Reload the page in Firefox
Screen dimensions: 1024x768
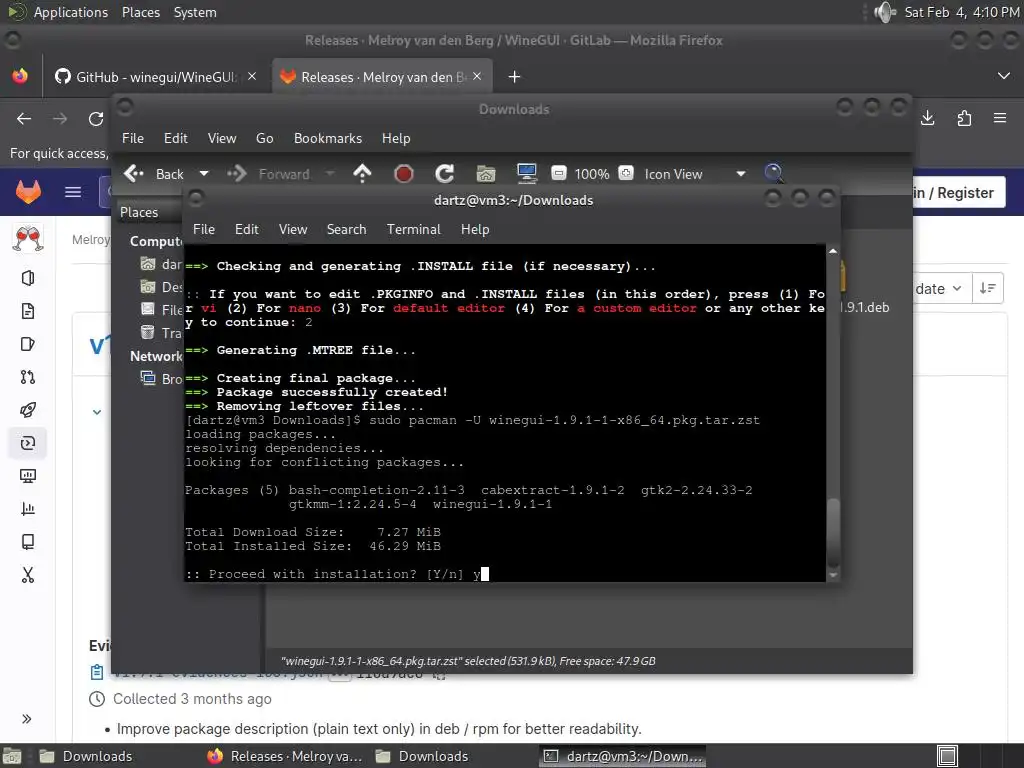96,119
